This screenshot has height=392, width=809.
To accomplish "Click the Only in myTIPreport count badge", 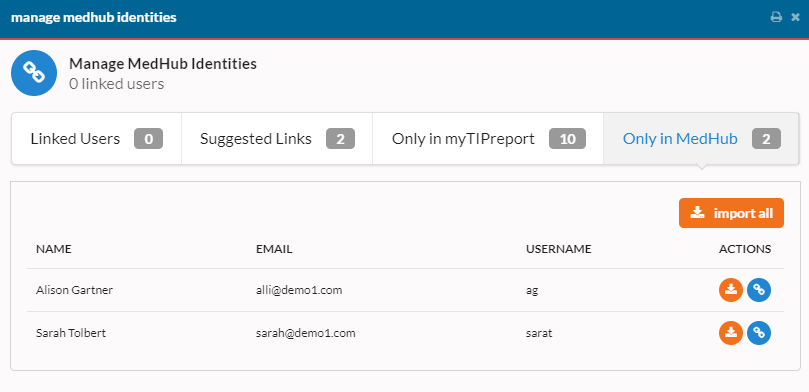I will (x=567, y=139).
